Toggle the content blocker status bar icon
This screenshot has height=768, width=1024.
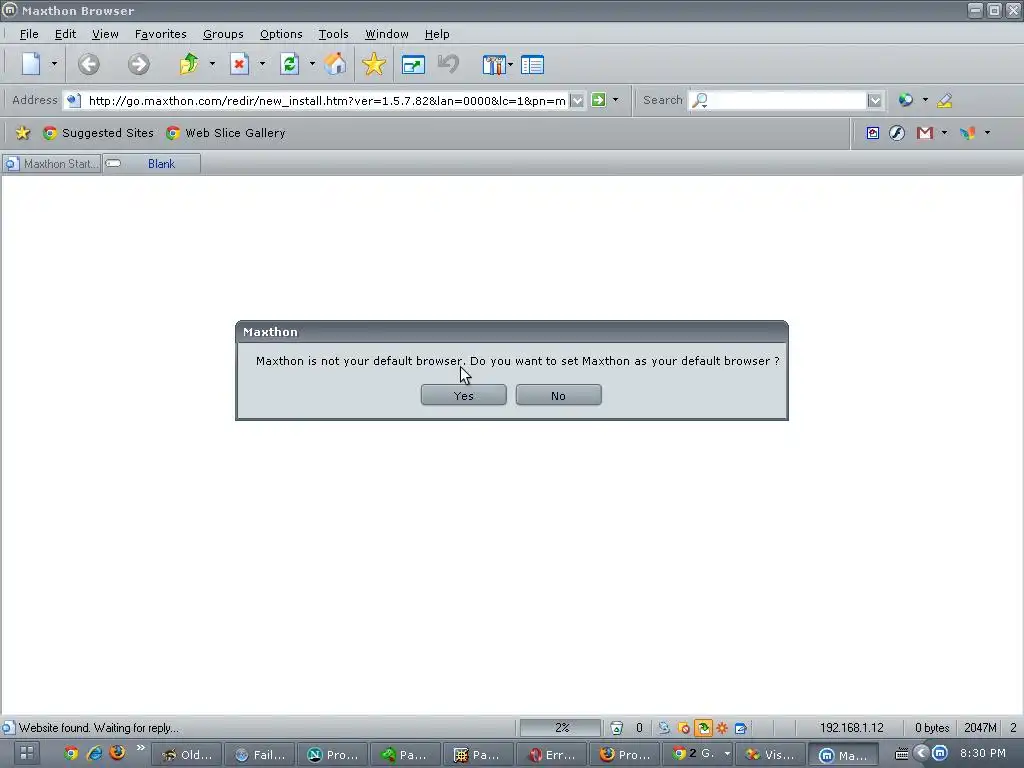[x=684, y=728]
